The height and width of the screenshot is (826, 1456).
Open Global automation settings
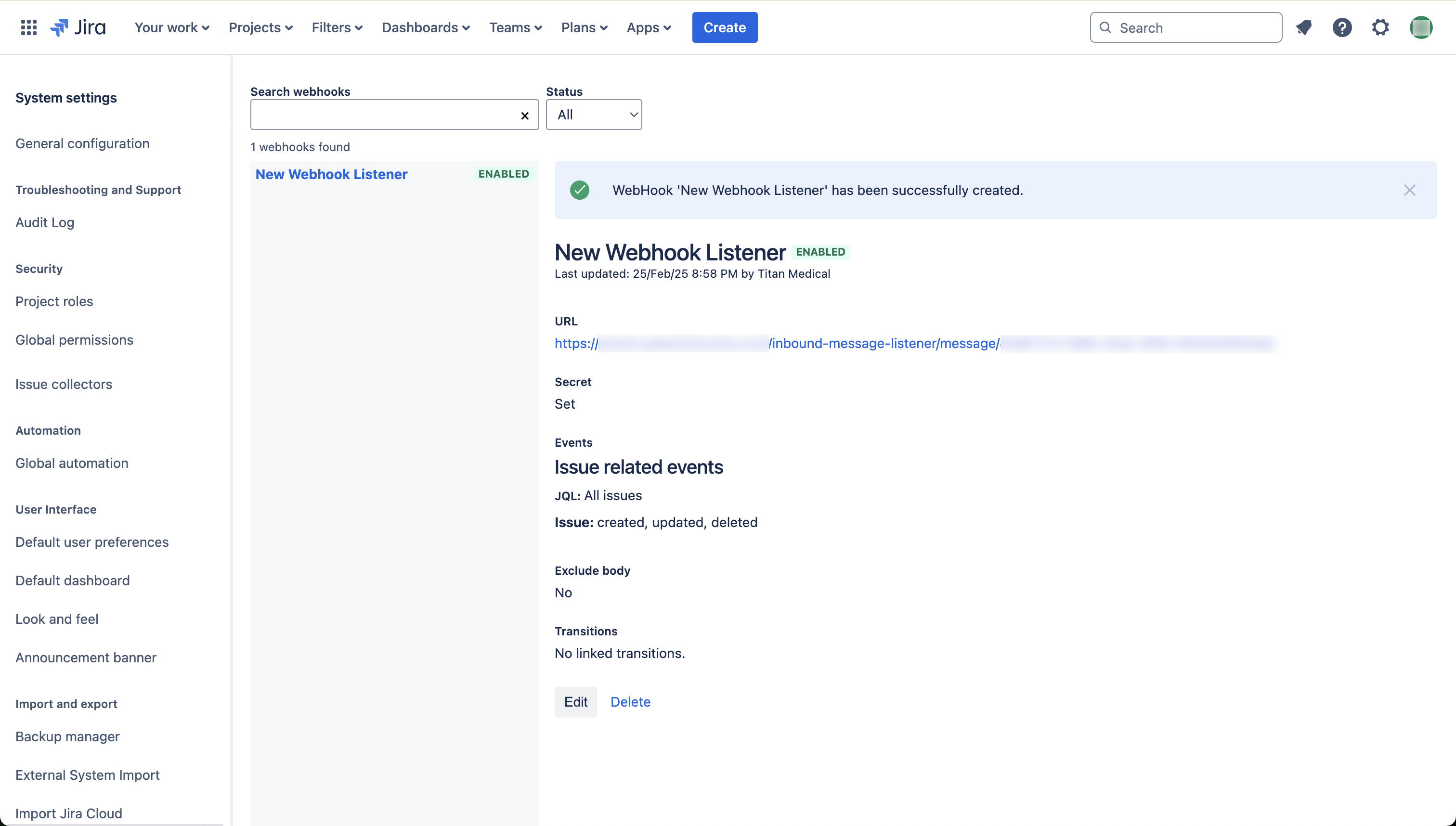click(x=71, y=463)
